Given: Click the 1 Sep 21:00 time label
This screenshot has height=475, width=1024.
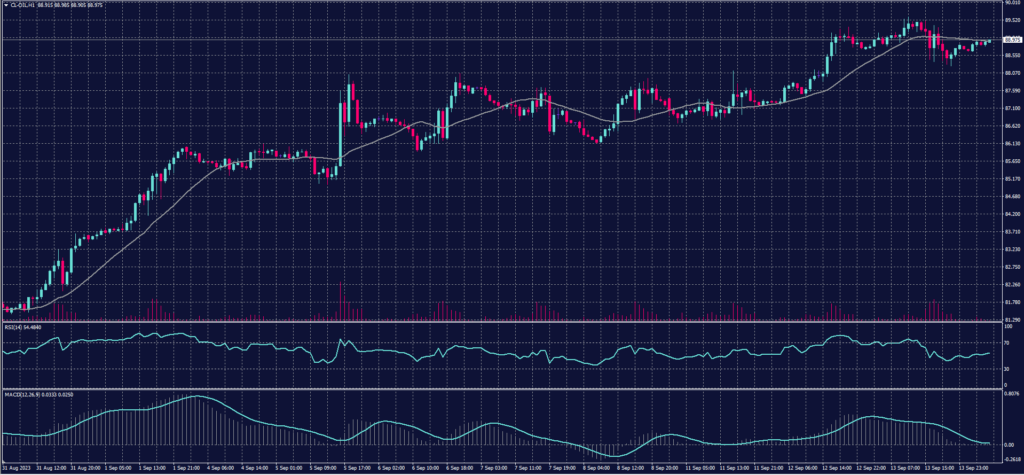Looking at the screenshot, I should pos(186,467).
